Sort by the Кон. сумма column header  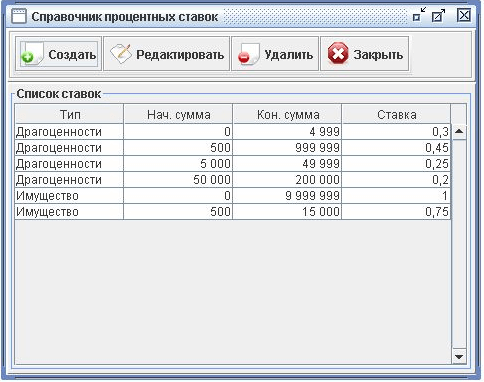click(287, 114)
